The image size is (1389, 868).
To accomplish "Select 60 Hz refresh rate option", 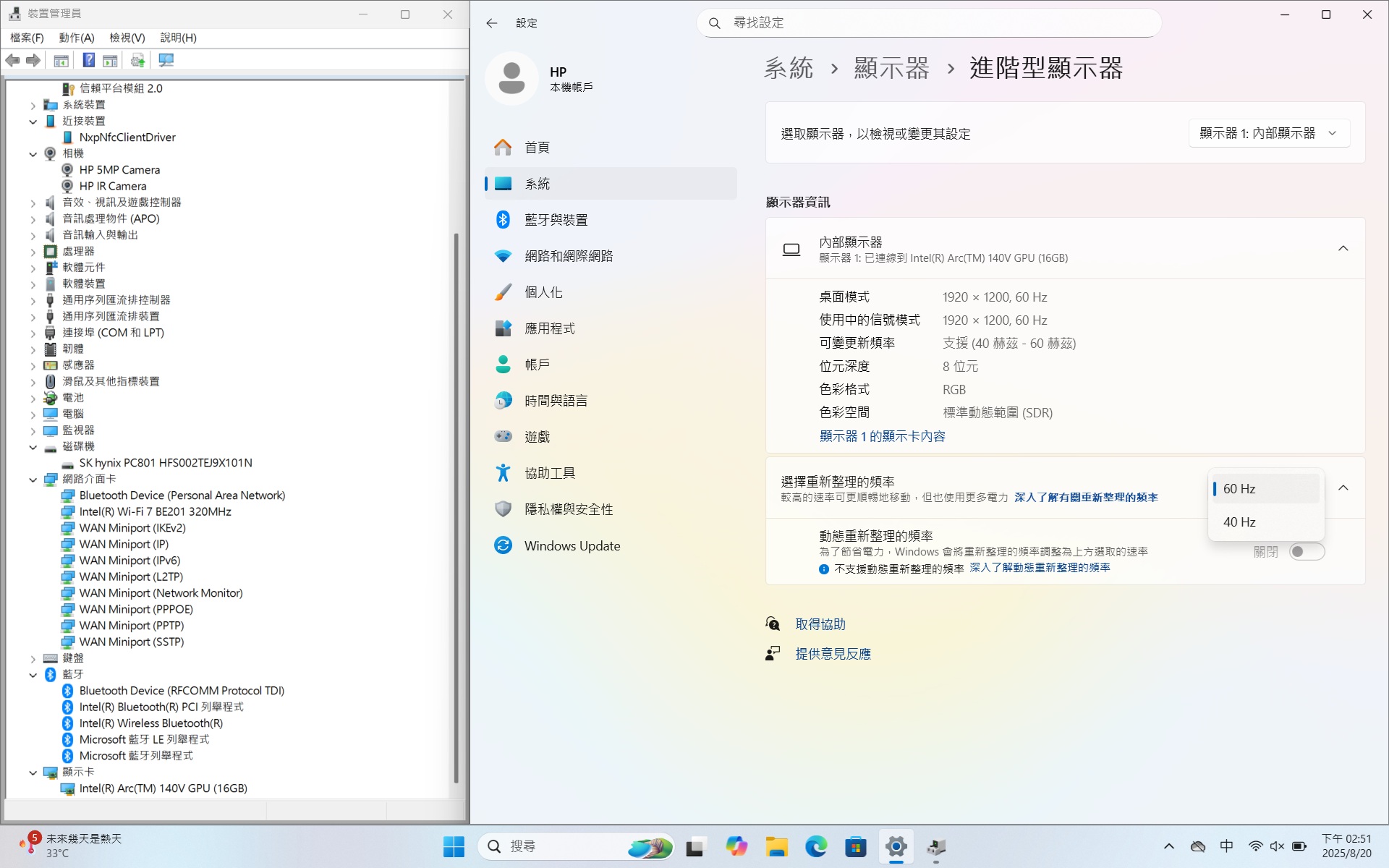I will 1239,489.
